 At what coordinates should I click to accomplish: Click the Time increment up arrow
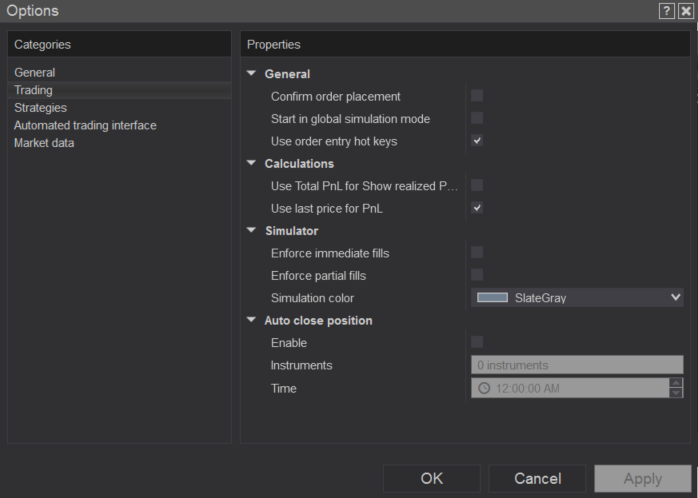676,383
